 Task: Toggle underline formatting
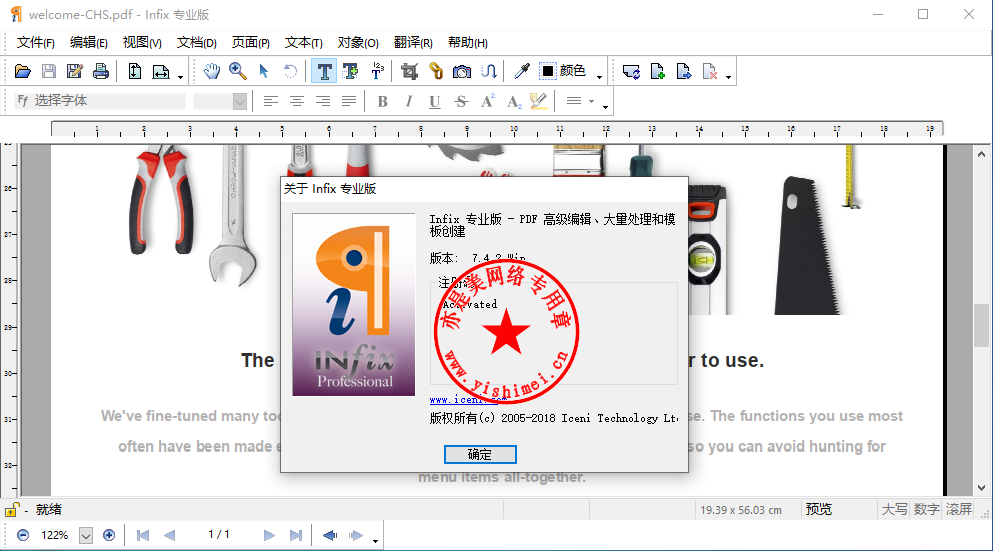pos(434,101)
